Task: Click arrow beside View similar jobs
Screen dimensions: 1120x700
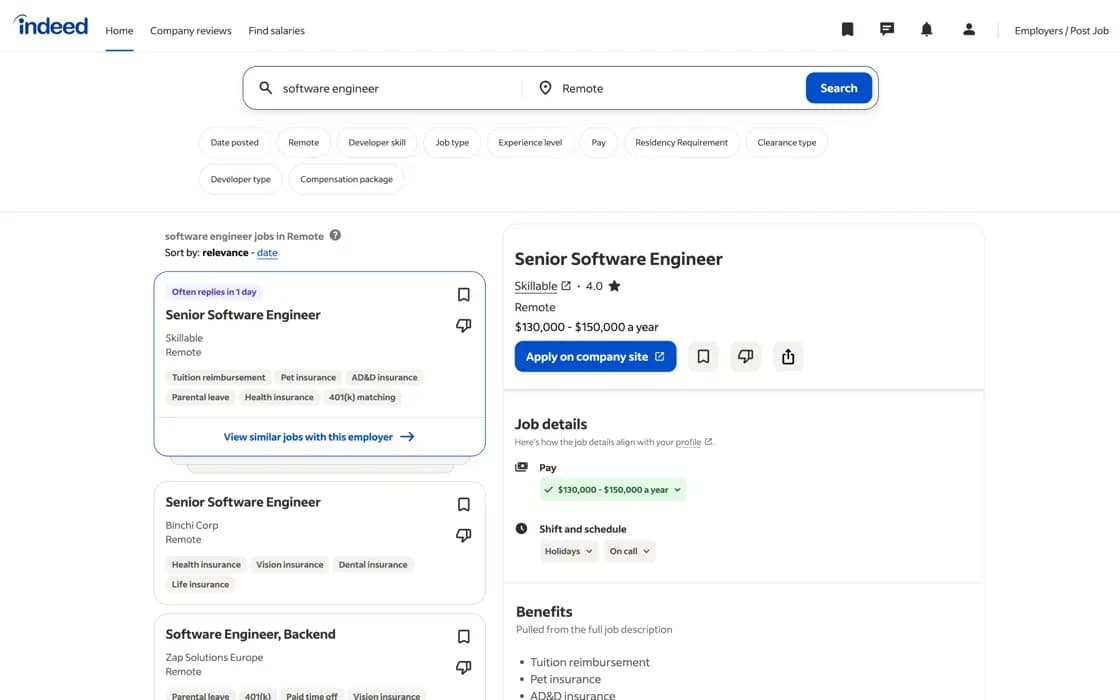Action: pyautogui.click(x=407, y=436)
